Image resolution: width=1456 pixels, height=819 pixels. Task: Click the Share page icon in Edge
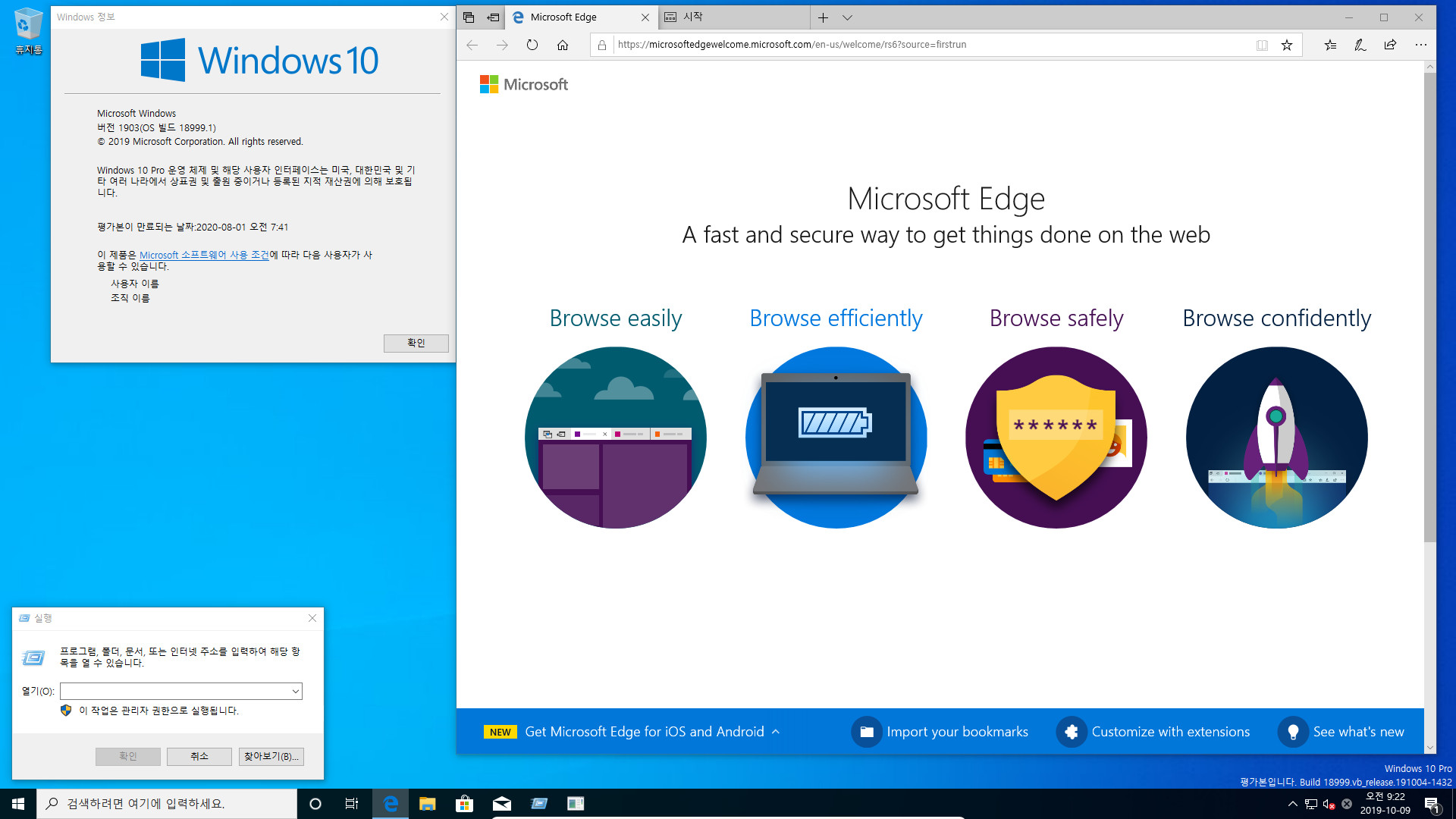click(x=1390, y=45)
